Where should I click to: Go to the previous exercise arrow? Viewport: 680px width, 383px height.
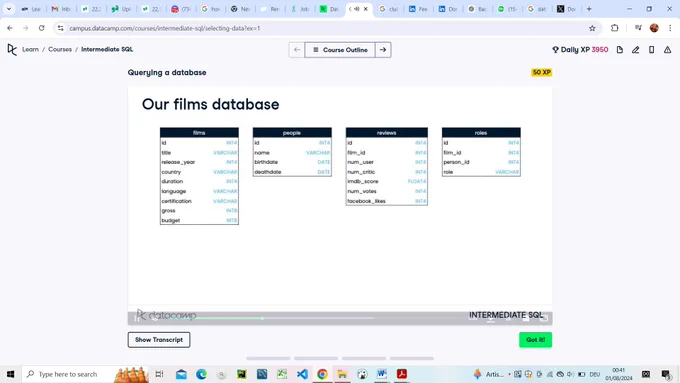point(297,50)
